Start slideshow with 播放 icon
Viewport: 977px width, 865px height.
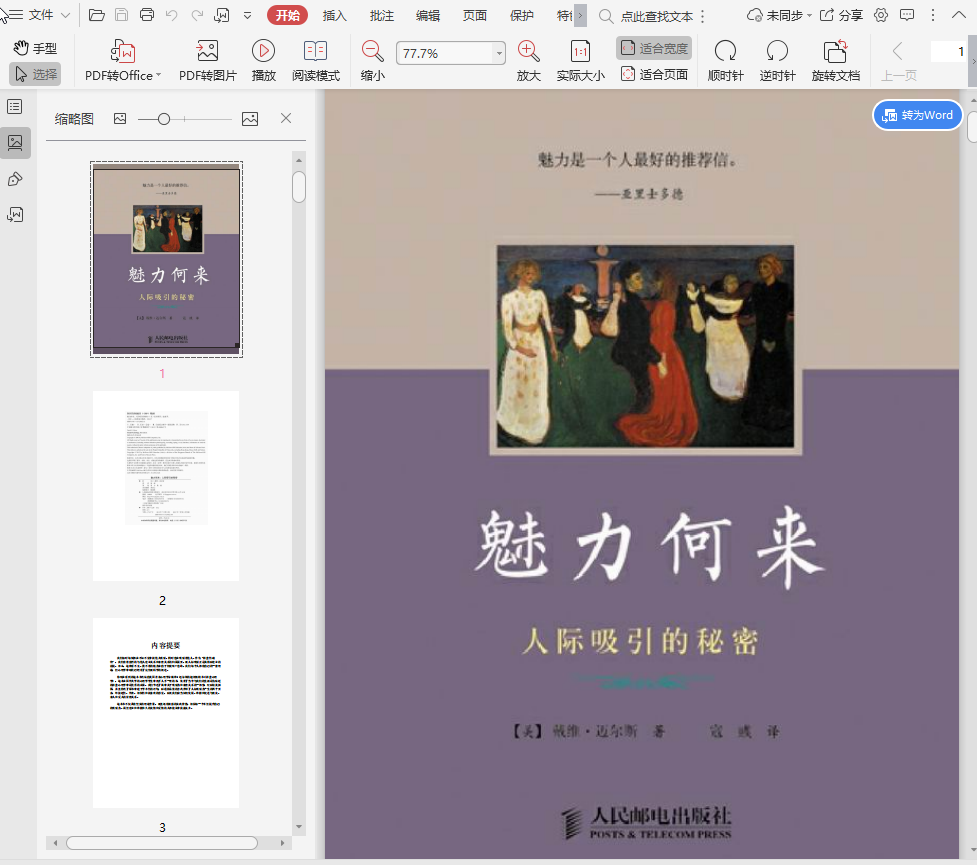tap(263, 52)
